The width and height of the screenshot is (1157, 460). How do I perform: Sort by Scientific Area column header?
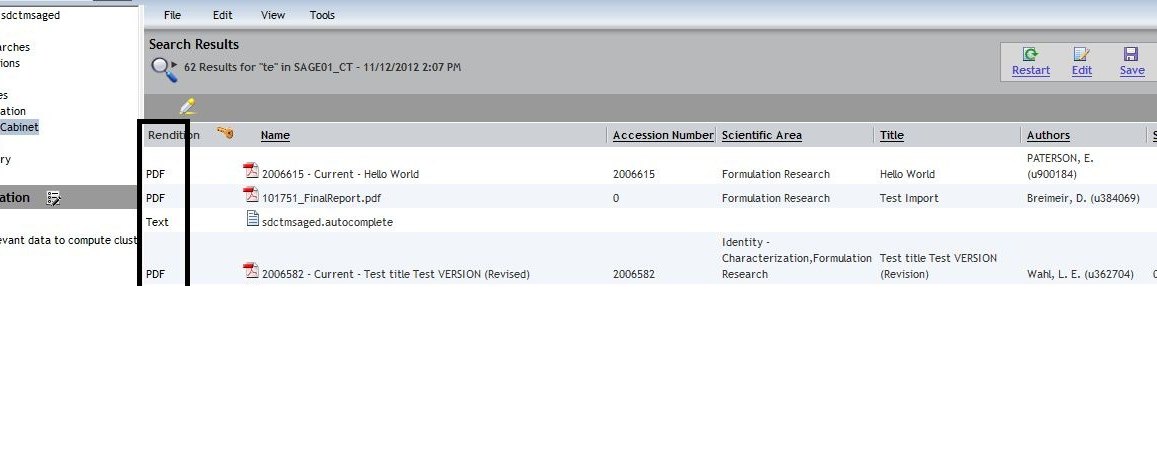tap(761, 135)
